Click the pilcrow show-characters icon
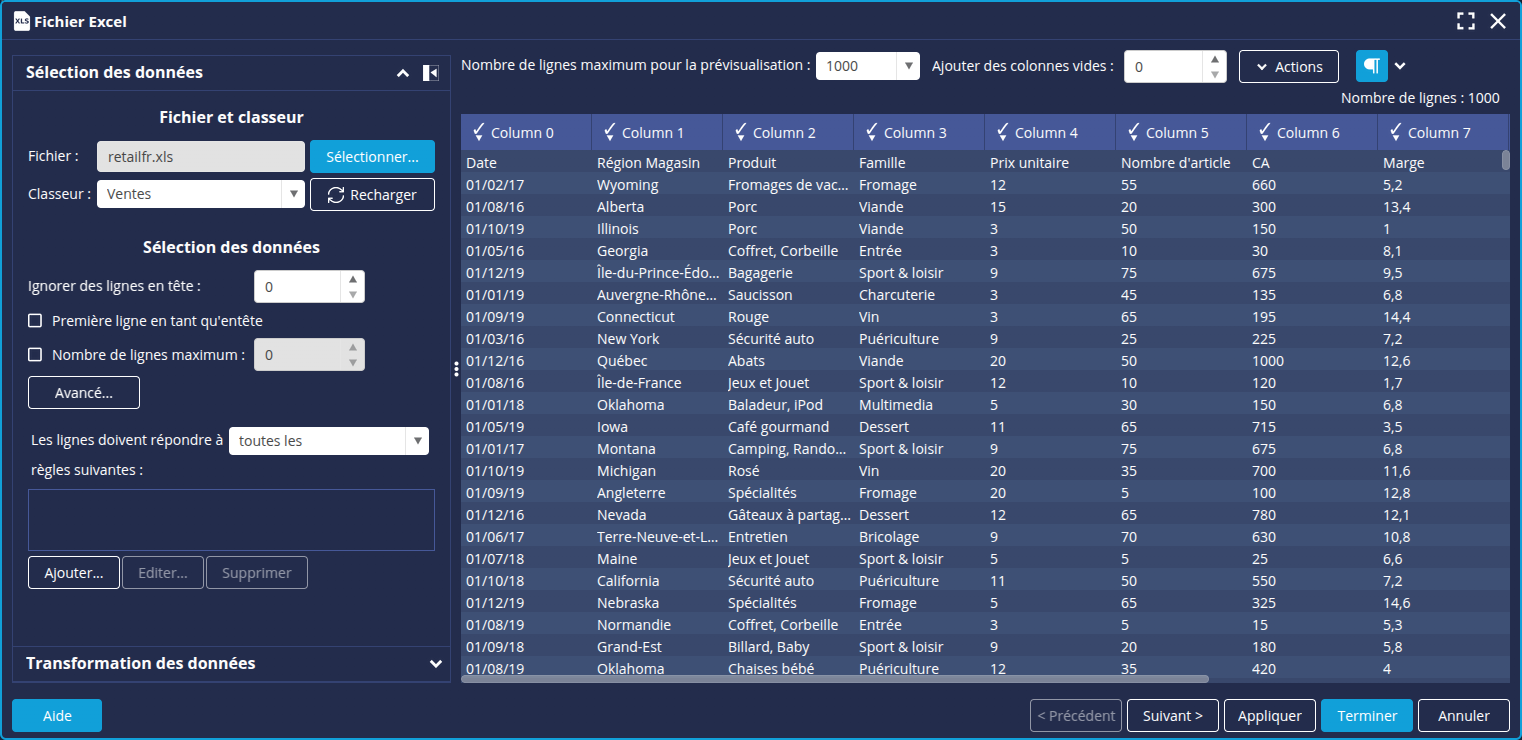The image size is (1522, 740). pos(1372,66)
